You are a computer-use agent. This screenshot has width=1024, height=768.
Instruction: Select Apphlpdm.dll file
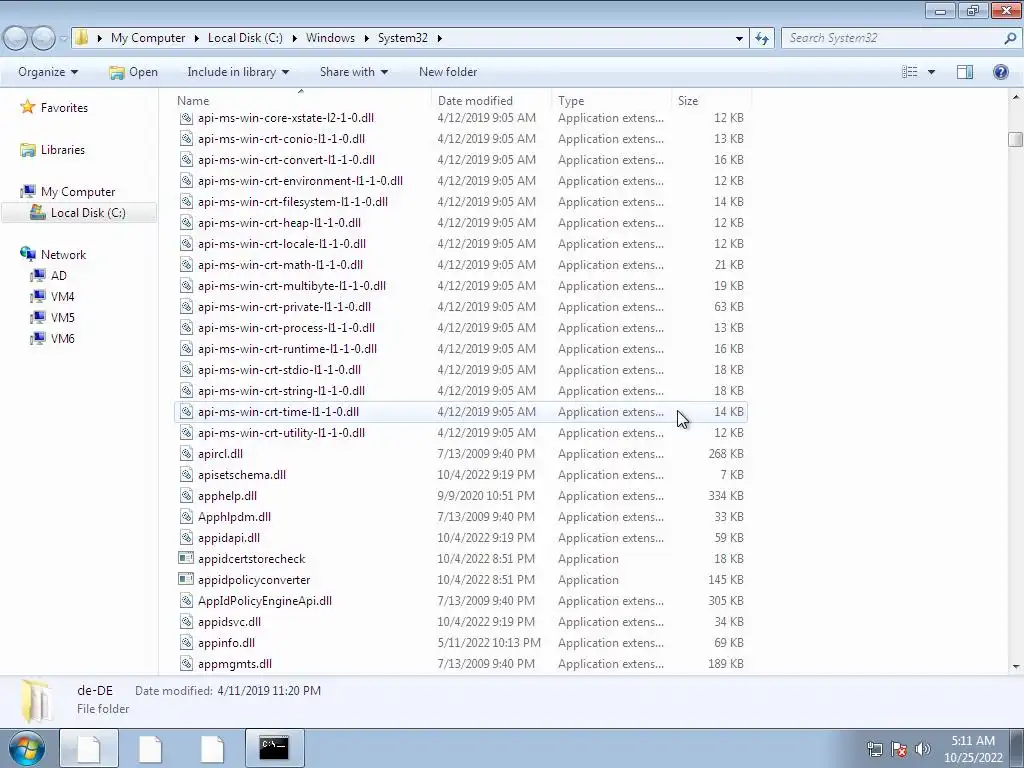click(x=461, y=517)
